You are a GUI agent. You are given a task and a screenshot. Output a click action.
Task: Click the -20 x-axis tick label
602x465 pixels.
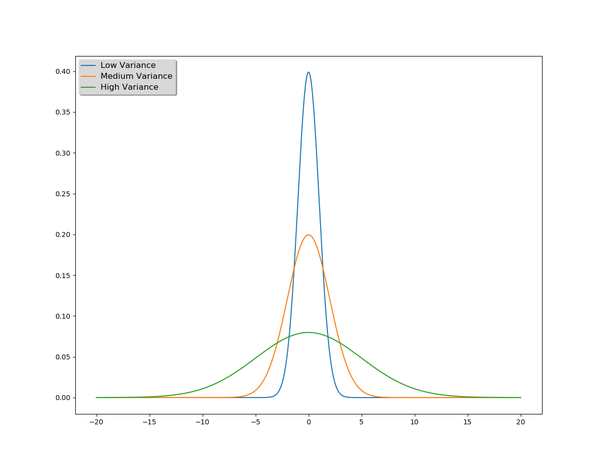pos(96,422)
